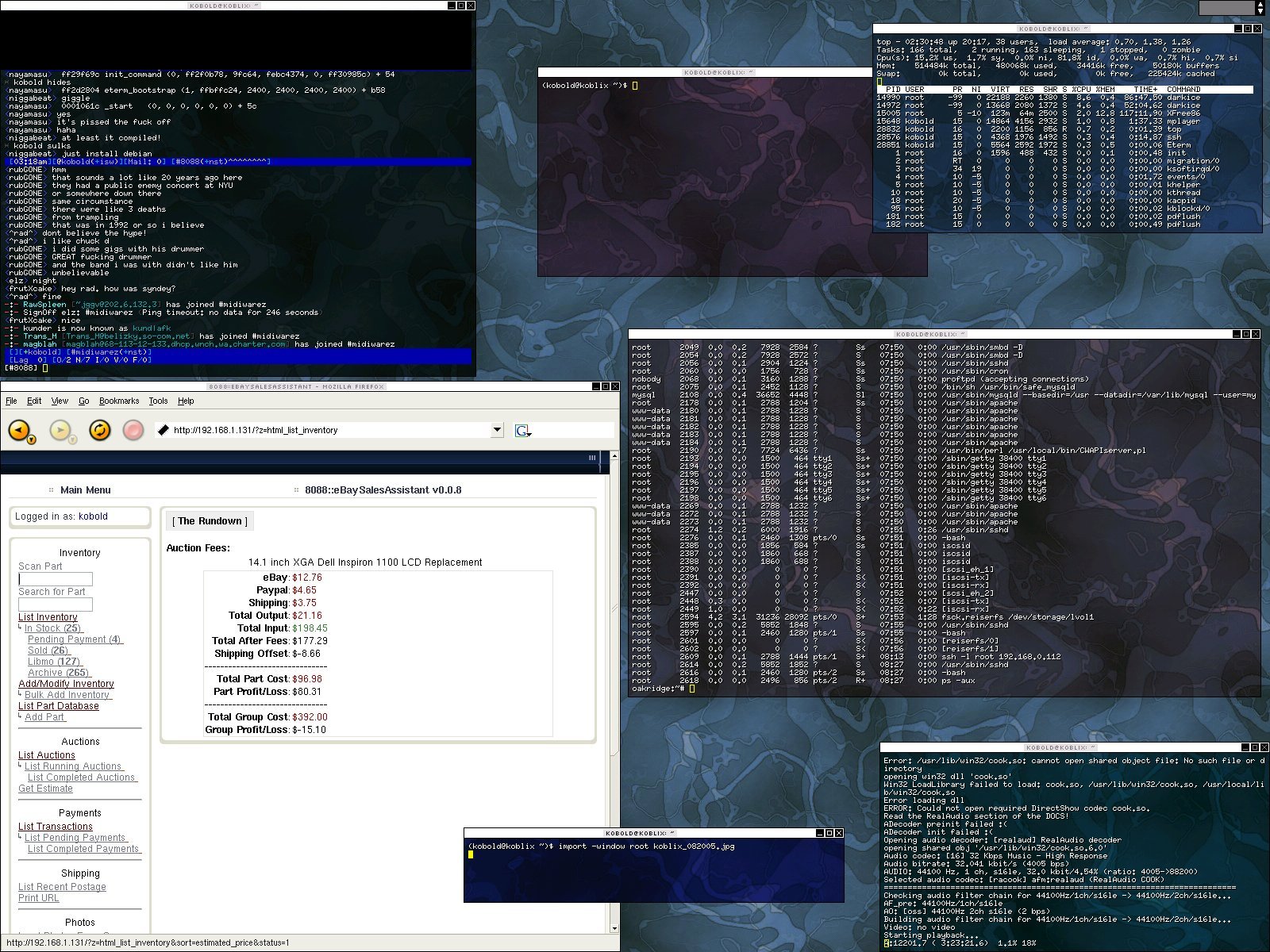Open the Archive (265) link

(x=60, y=673)
